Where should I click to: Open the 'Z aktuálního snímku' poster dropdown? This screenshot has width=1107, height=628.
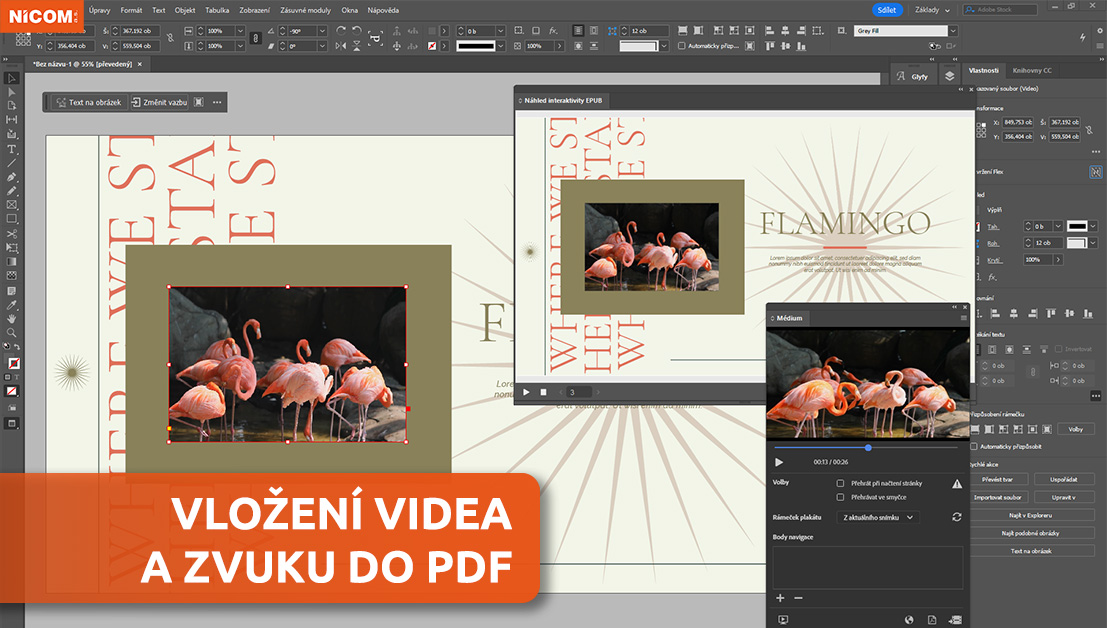coord(878,517)
